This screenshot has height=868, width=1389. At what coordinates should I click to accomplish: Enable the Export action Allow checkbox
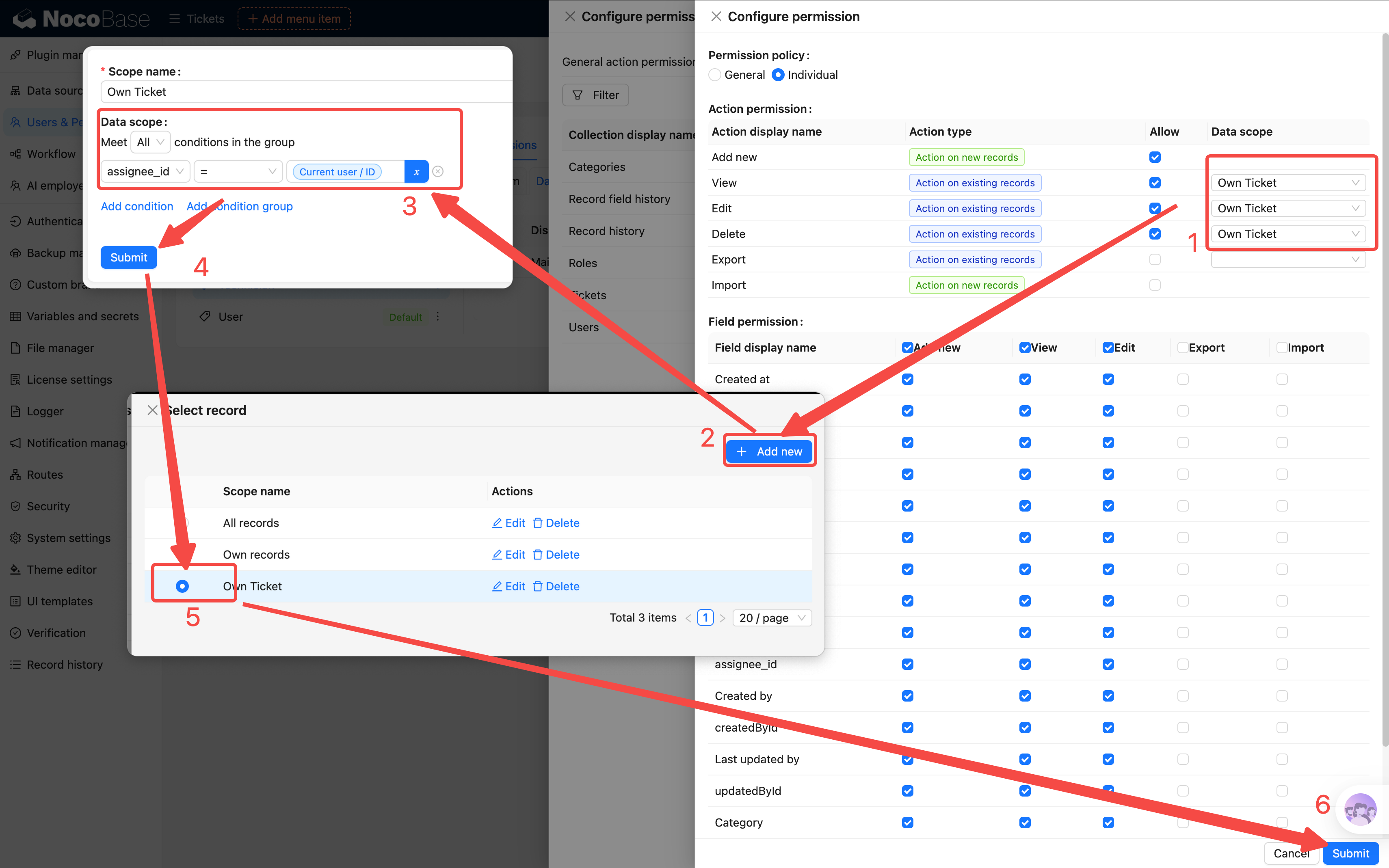[1155, 259]
